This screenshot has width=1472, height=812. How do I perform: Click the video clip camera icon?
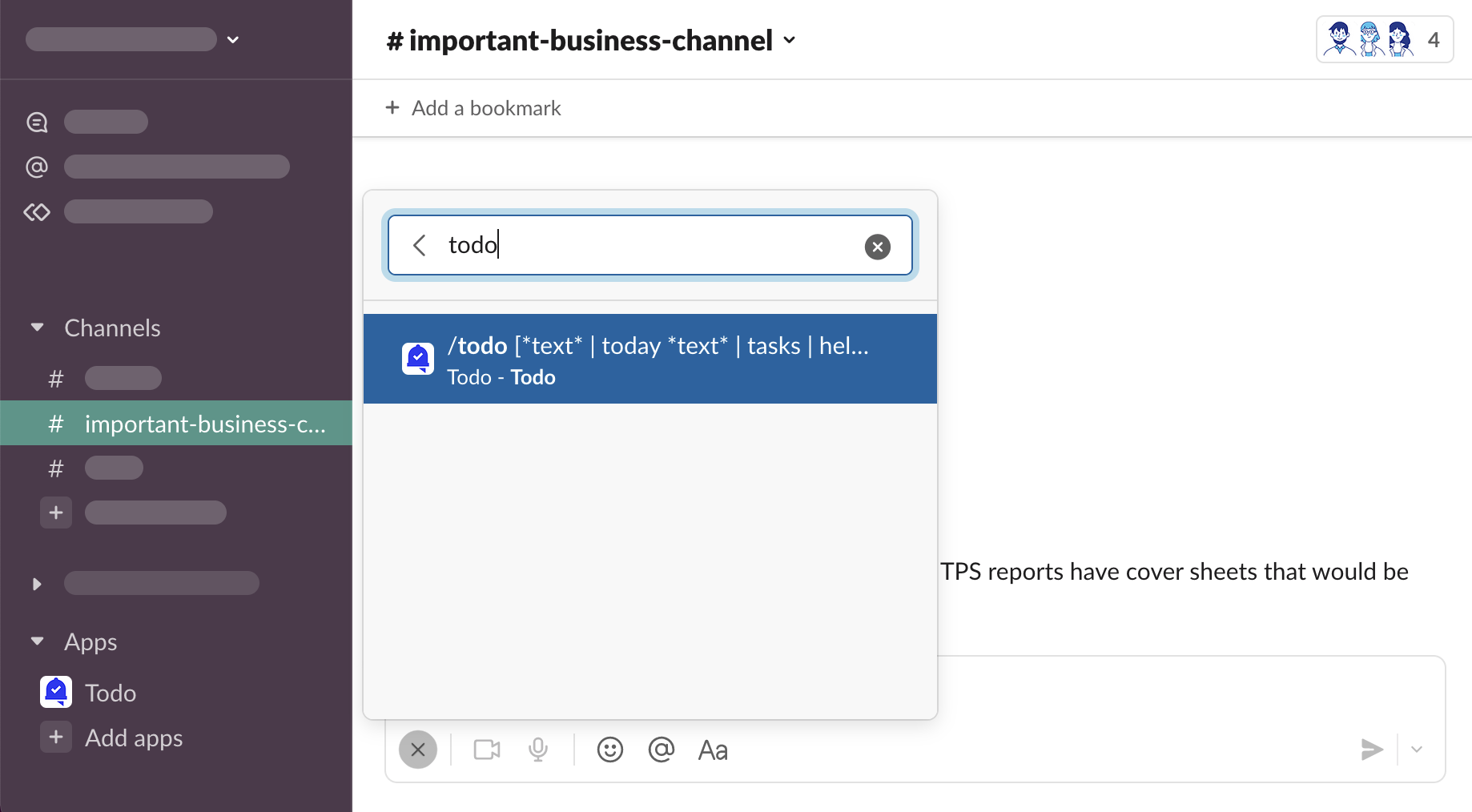486,750
